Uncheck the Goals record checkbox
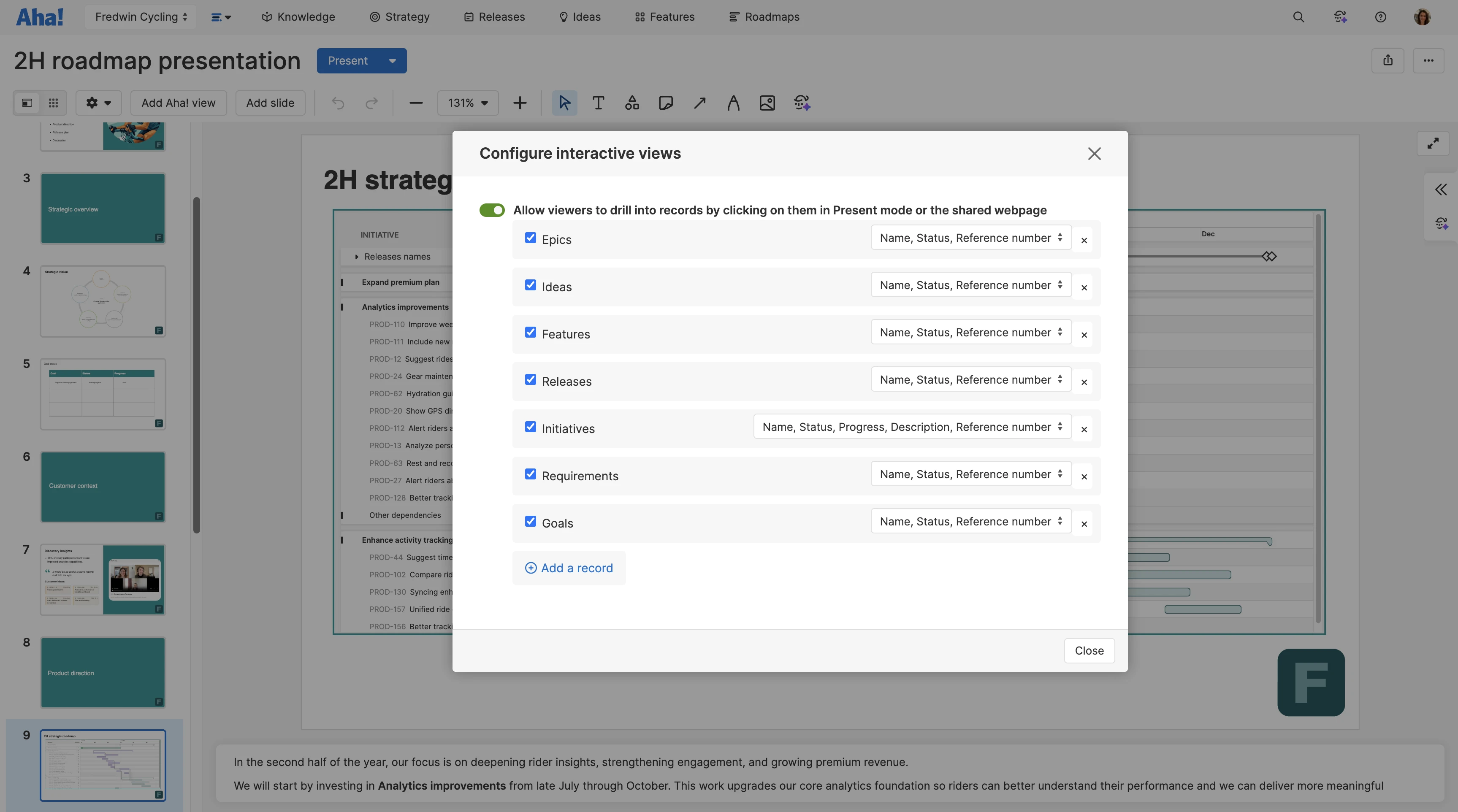This screenshot has height=812, width=1458. (530, 521)
